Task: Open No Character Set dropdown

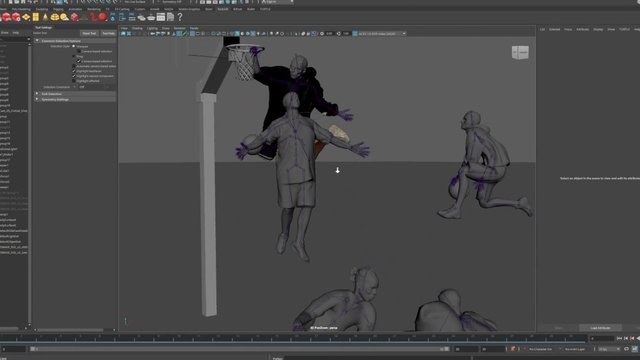Action: tap(543, 349)
